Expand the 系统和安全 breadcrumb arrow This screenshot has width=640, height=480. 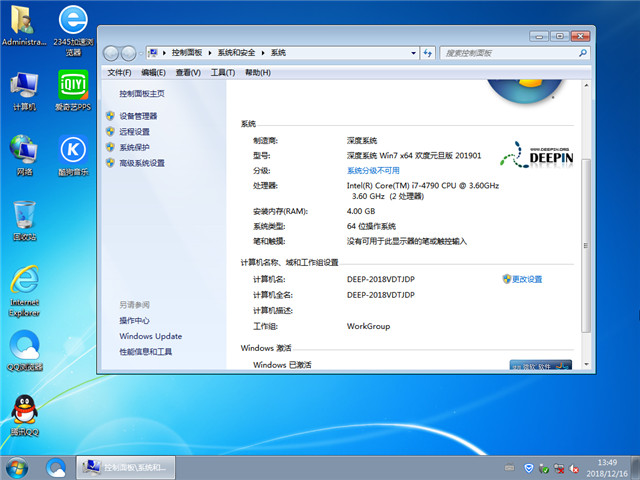click(265, 52)
